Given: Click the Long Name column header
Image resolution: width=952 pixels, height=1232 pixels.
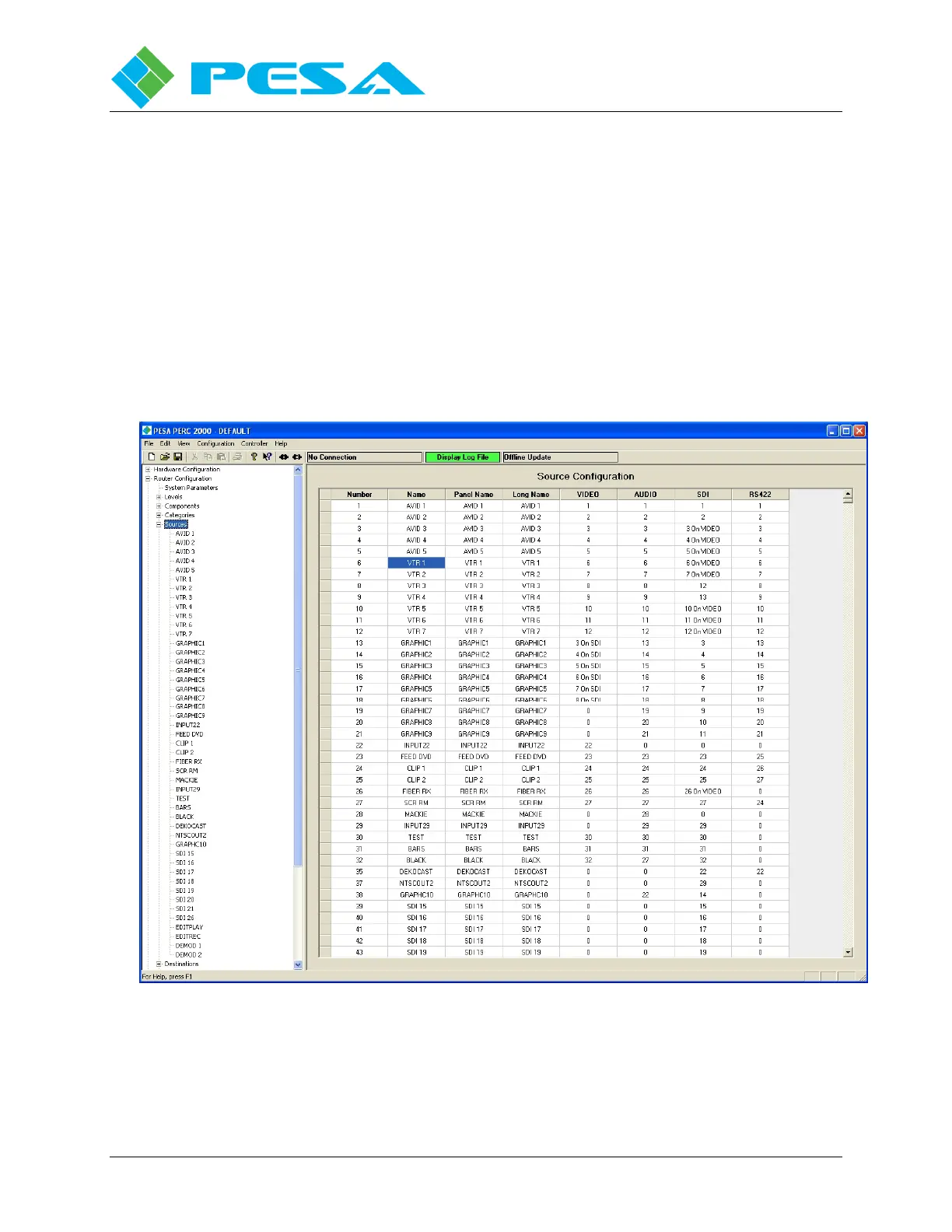Looking at the screenshot, I should point(531,495).
